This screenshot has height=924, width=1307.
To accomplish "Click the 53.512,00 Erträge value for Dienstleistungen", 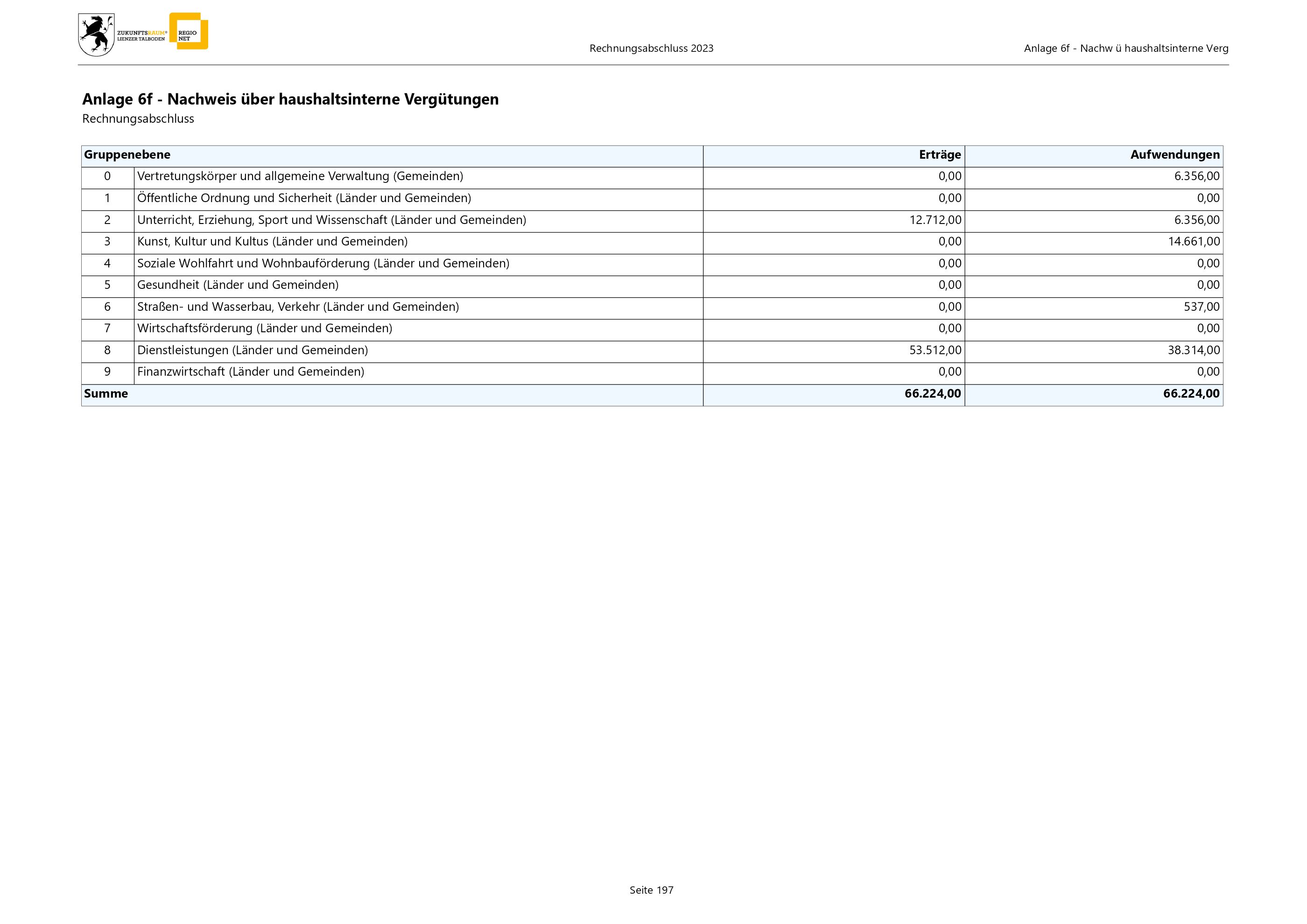I will pos(935,350).
